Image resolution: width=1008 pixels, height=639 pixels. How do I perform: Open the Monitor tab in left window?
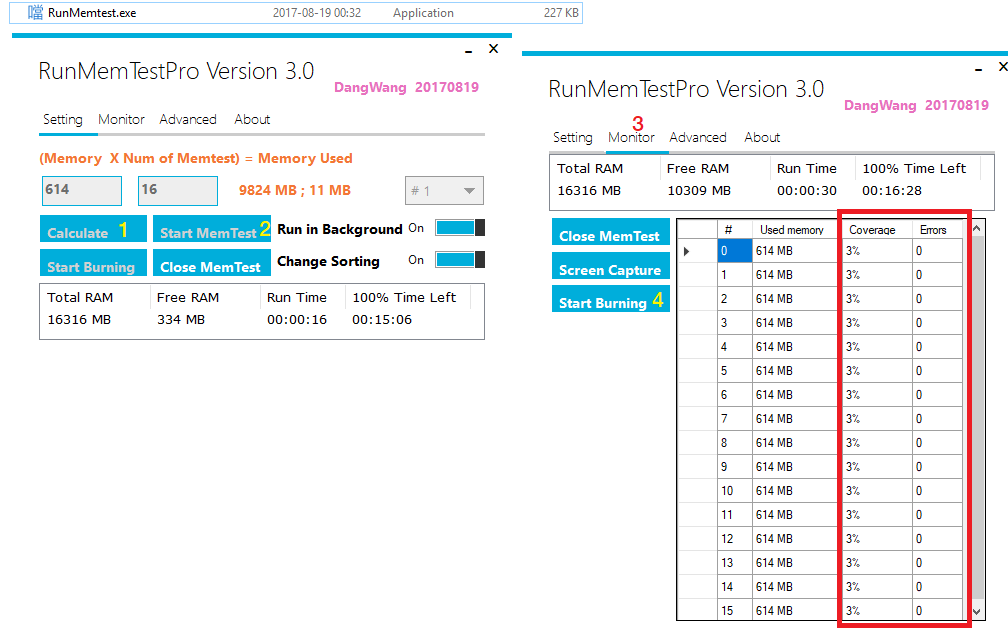coord(122,120)
